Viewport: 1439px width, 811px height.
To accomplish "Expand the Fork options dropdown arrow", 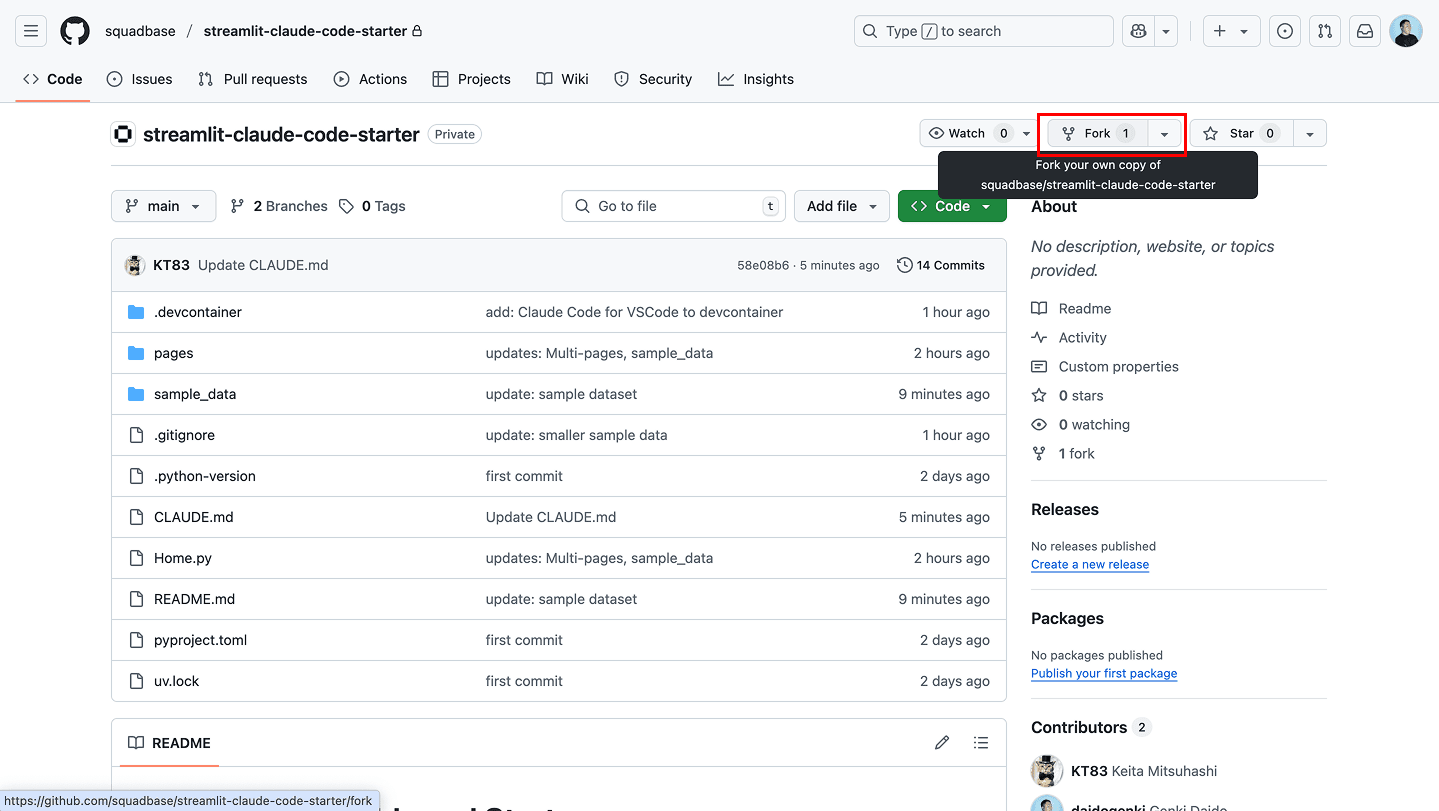I will click(x=1164, y=134).
